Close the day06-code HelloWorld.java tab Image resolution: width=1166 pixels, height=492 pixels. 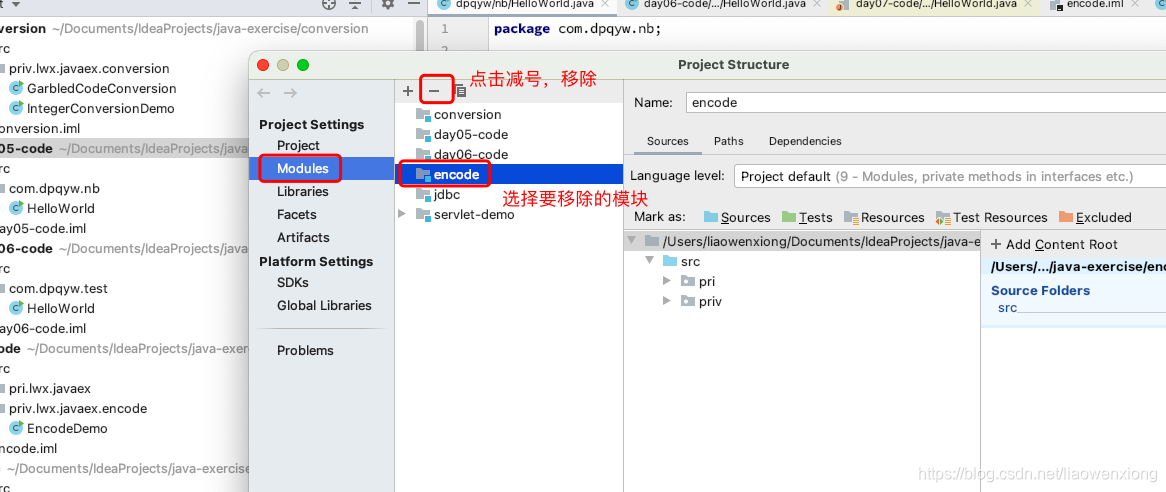(818, 4)
